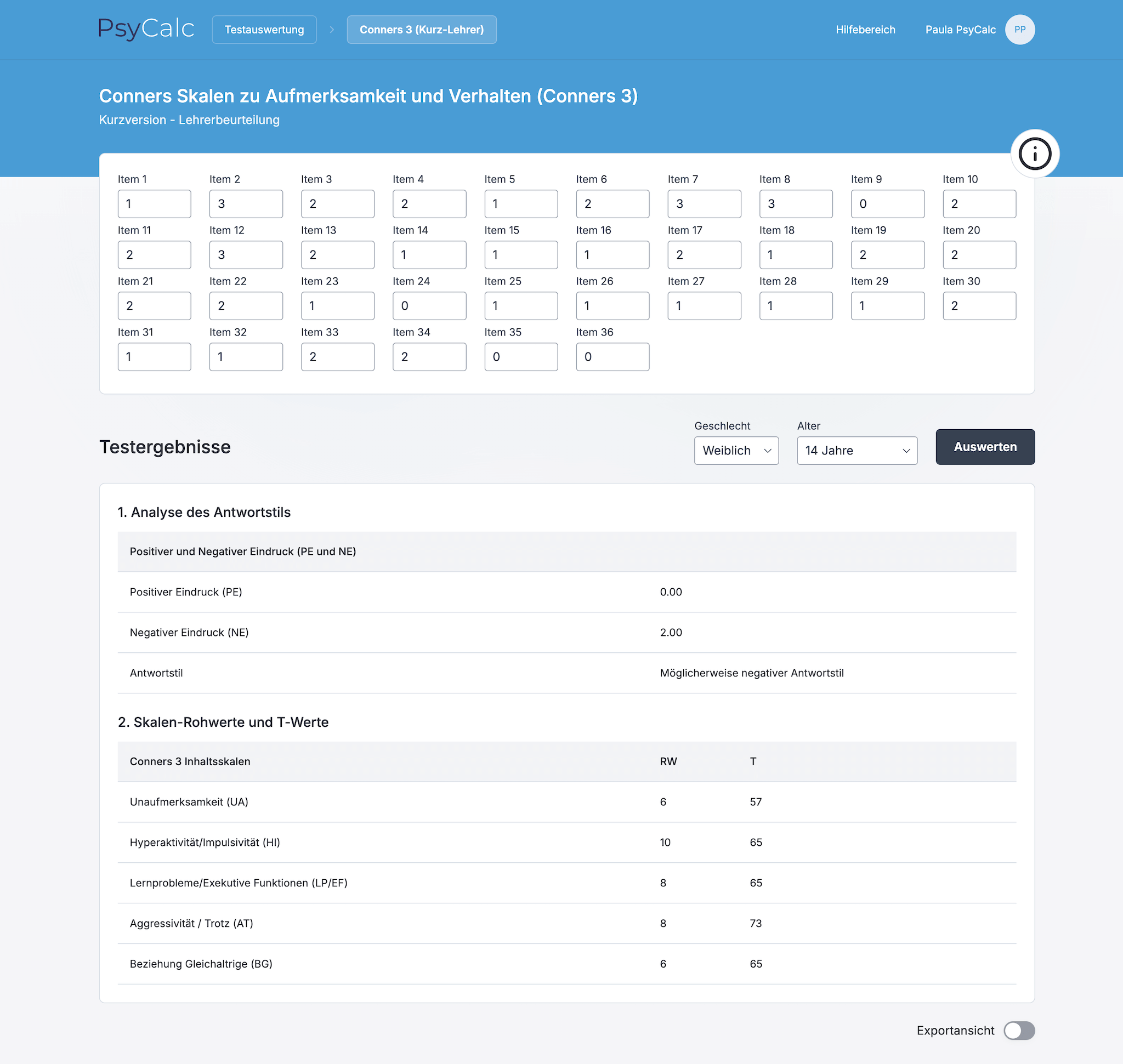Click the Item 30 input box

(979, 306)
